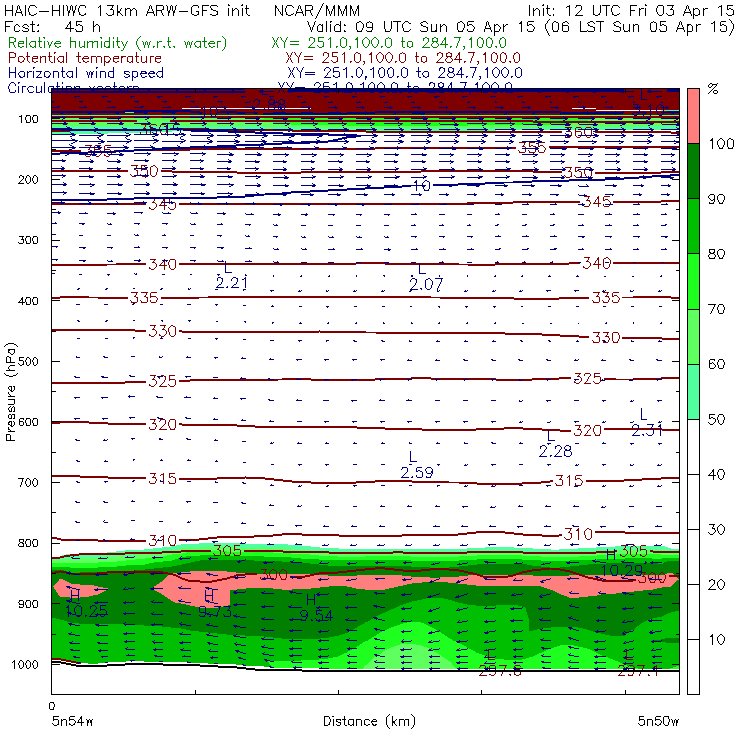Click the 'Fcst: 45 h' forecast label
This screenshot has height=740, width=740.
tap(52, 26)
